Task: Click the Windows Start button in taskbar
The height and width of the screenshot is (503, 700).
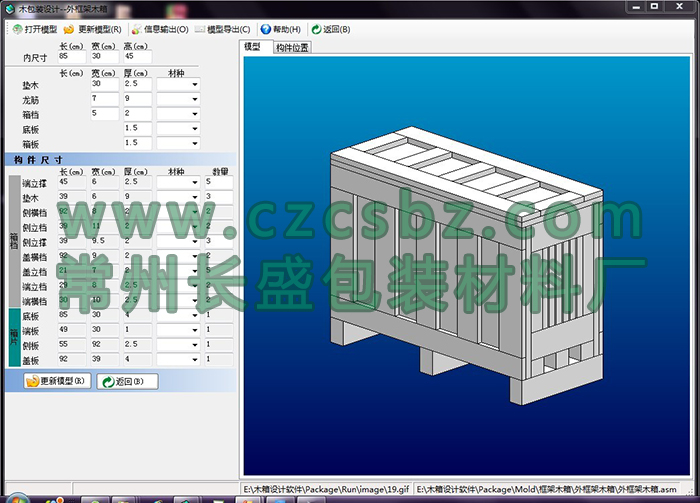Action: 17,499
